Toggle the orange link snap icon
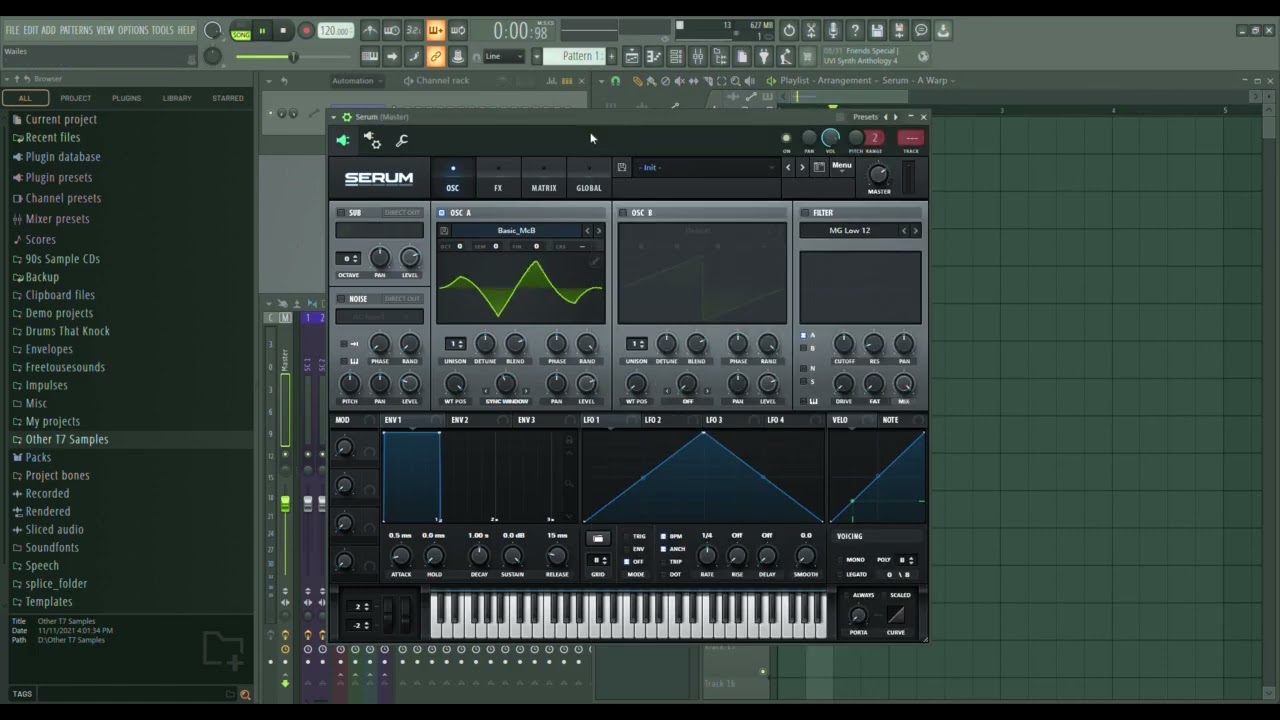Screen dimensions: 1280x720 coord(435,57)
